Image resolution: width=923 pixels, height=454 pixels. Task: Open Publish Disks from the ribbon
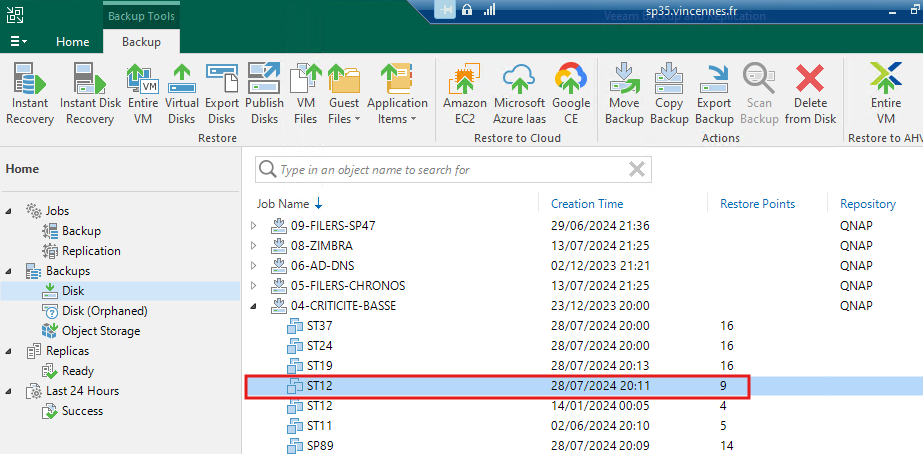(264, 94)
